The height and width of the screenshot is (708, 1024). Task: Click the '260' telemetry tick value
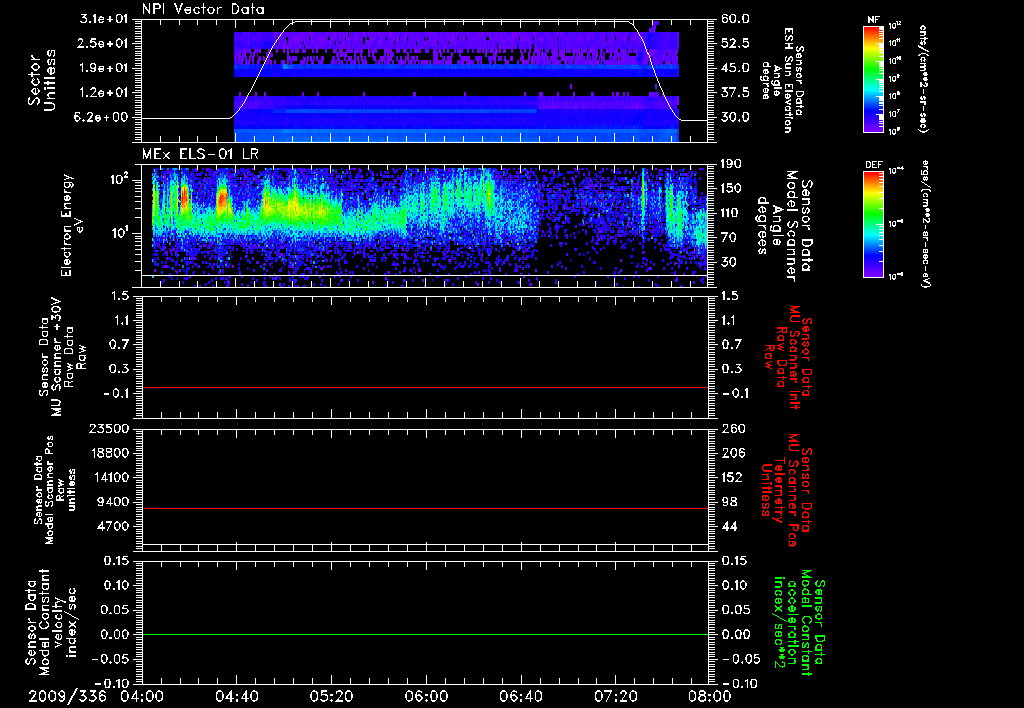click(x=732, y=428)
